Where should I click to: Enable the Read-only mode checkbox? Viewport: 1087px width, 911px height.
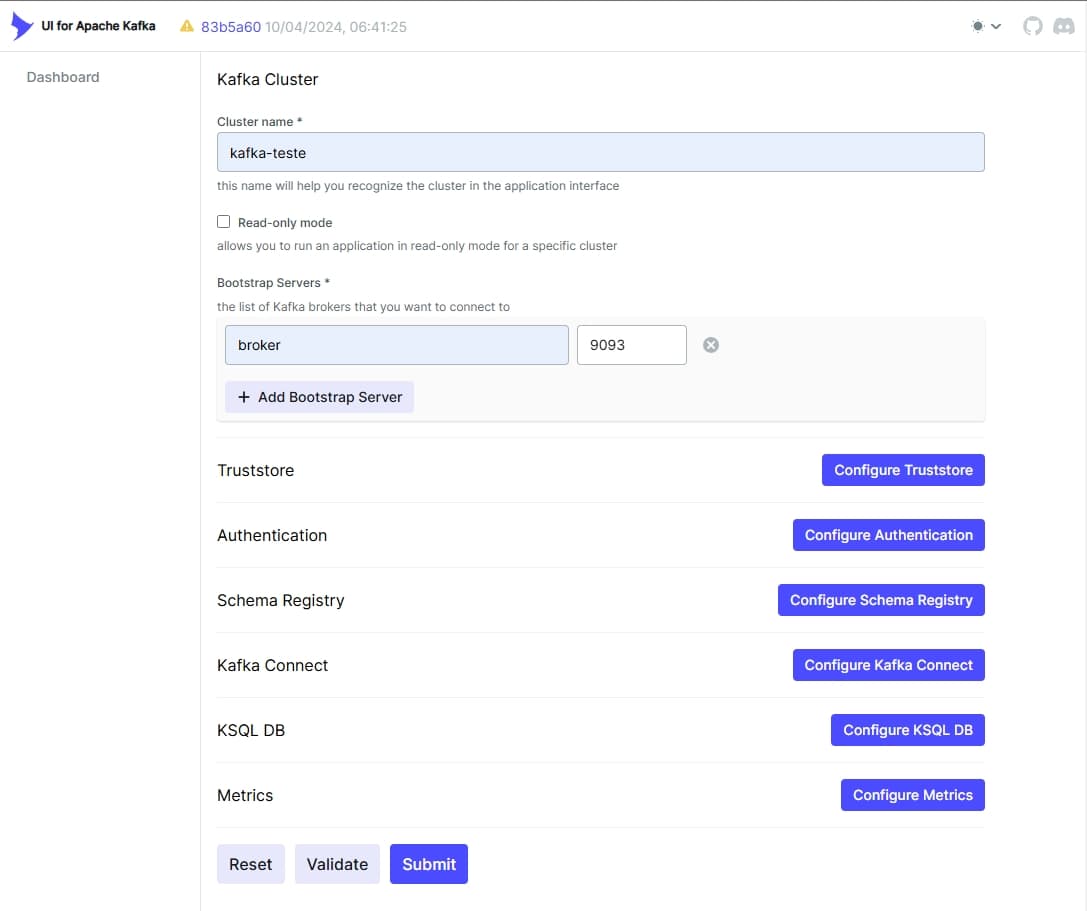click(x=223, y=222)
